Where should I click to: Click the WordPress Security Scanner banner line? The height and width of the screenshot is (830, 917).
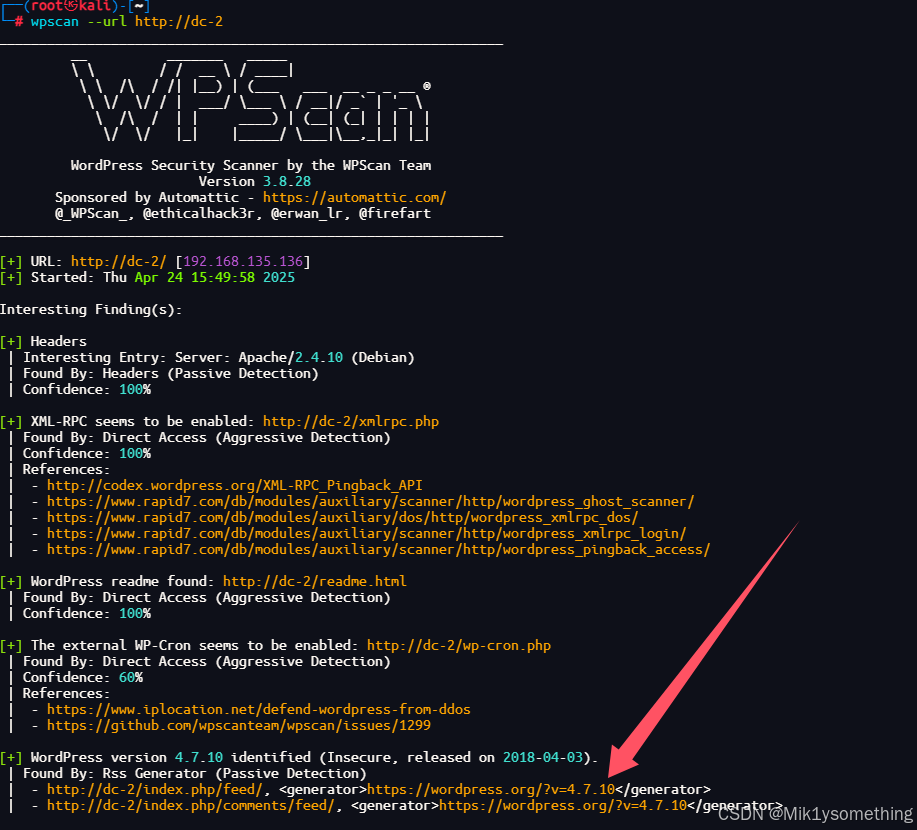click(251, 166)
